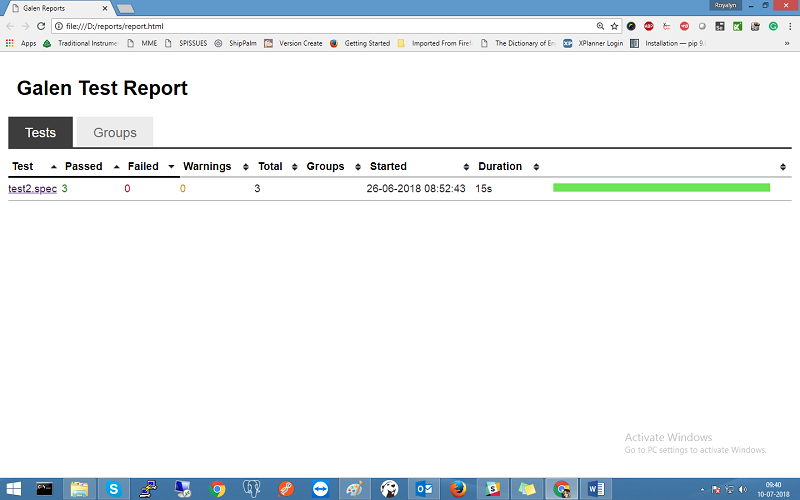Viewport: 800px width, 500px height.
Task: Sort the table by Started column
Action: pos(388,166)
